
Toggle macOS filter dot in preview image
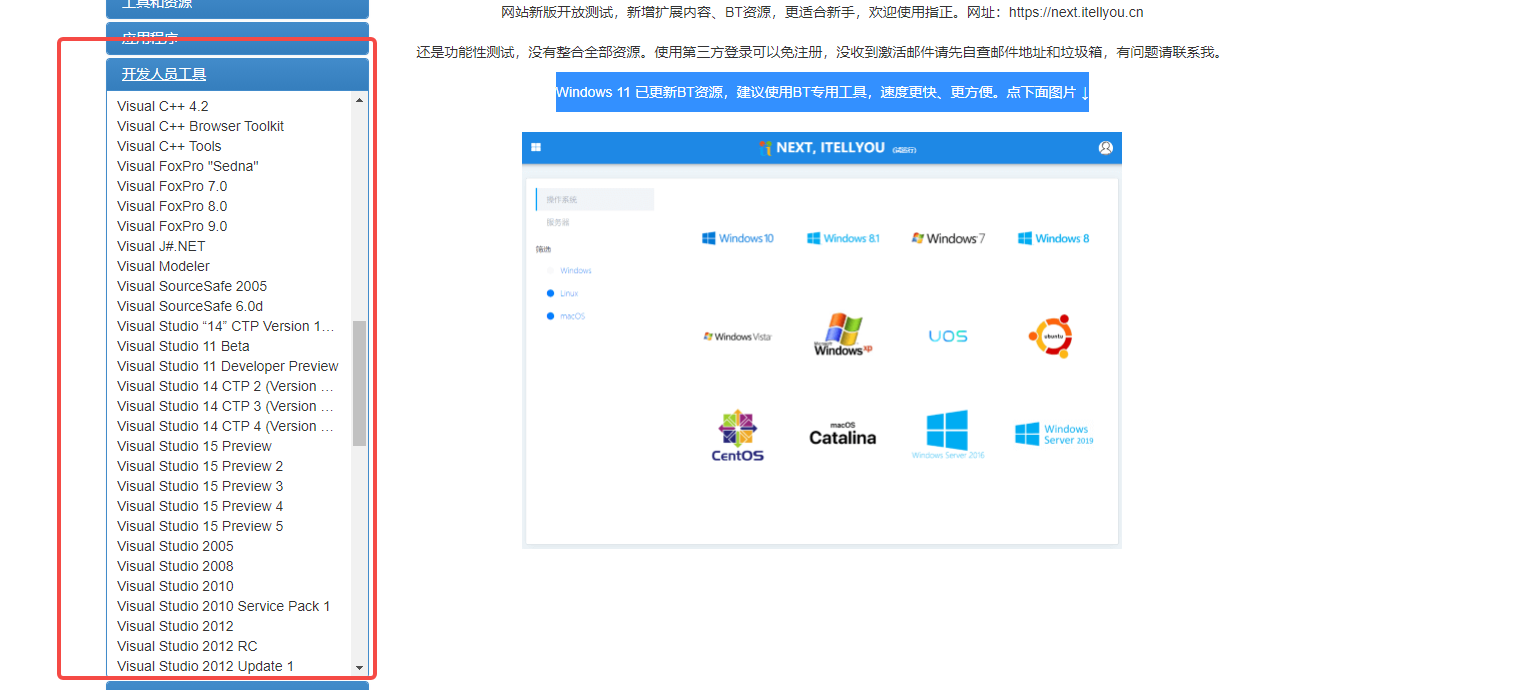[550, 316]
